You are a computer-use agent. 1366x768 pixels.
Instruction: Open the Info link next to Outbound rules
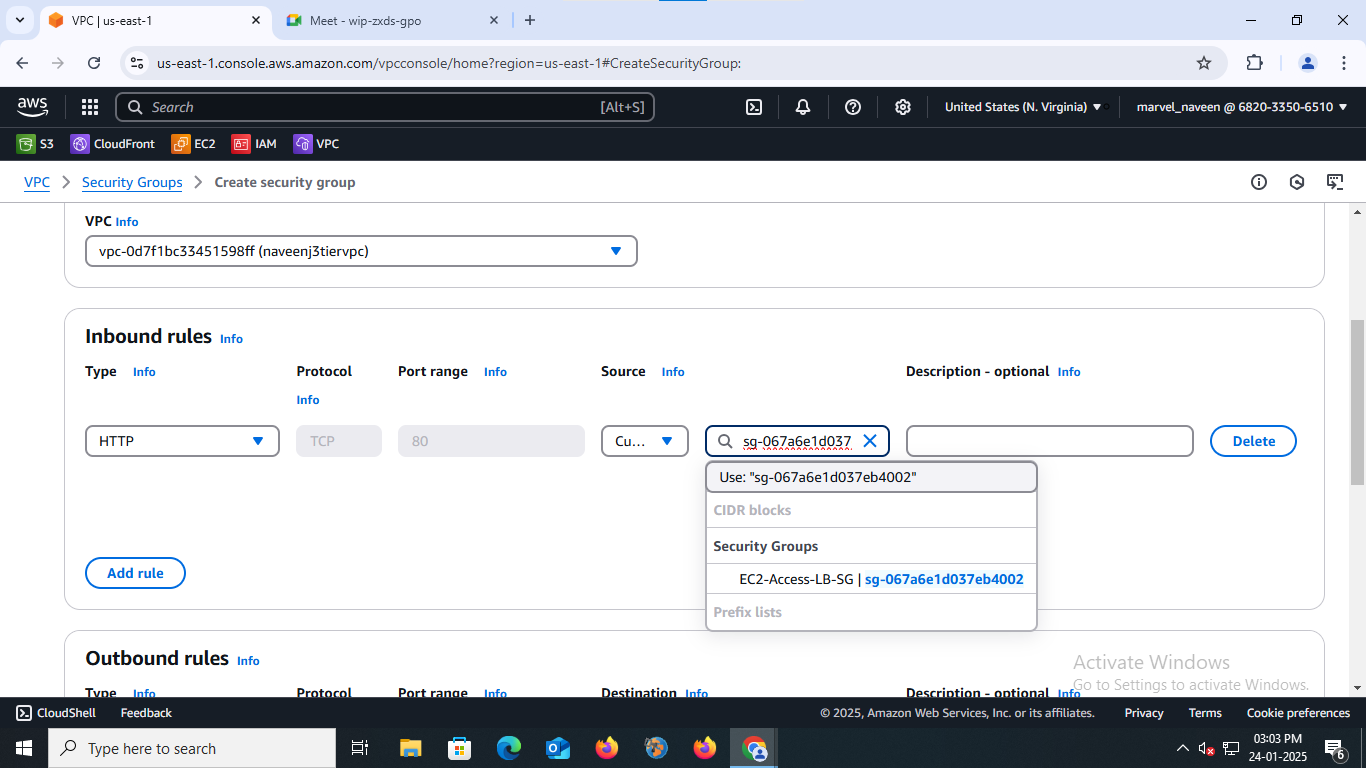(248, 661)
